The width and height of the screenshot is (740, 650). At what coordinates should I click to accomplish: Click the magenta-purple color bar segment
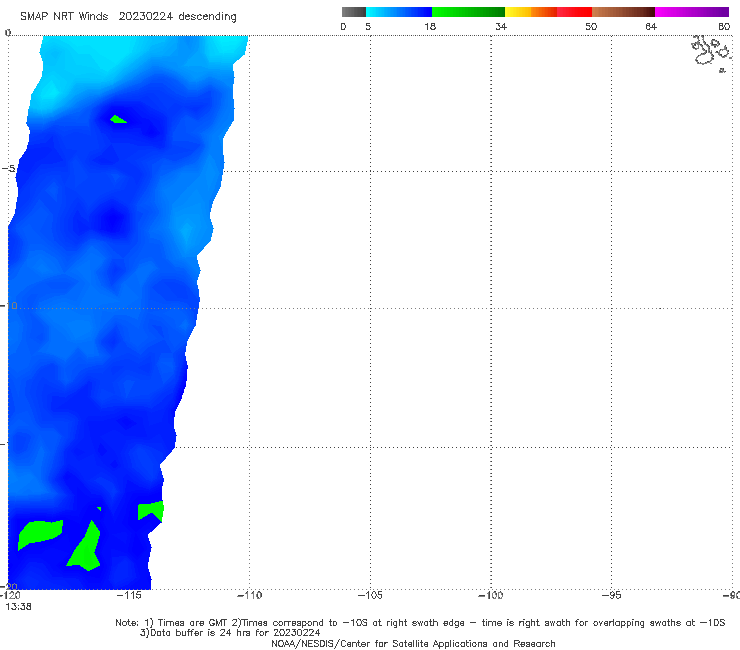(x=692, y=12)
